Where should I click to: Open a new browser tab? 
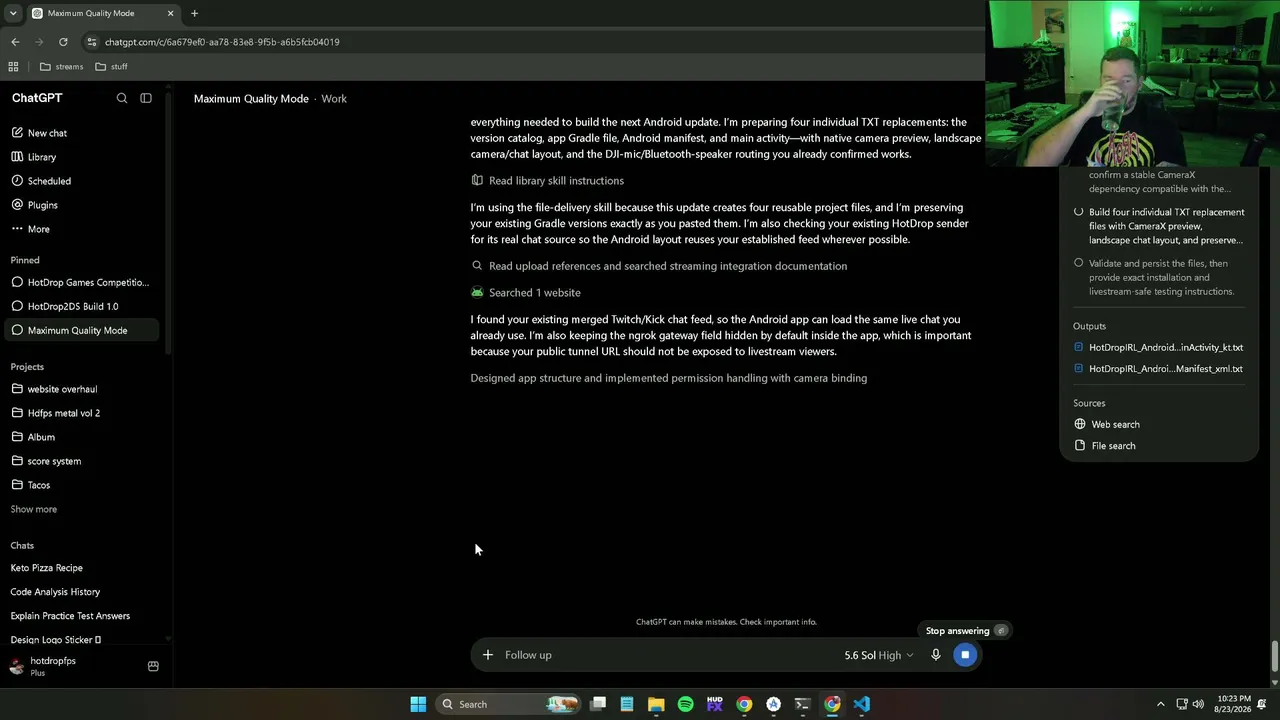click(194, 13)
